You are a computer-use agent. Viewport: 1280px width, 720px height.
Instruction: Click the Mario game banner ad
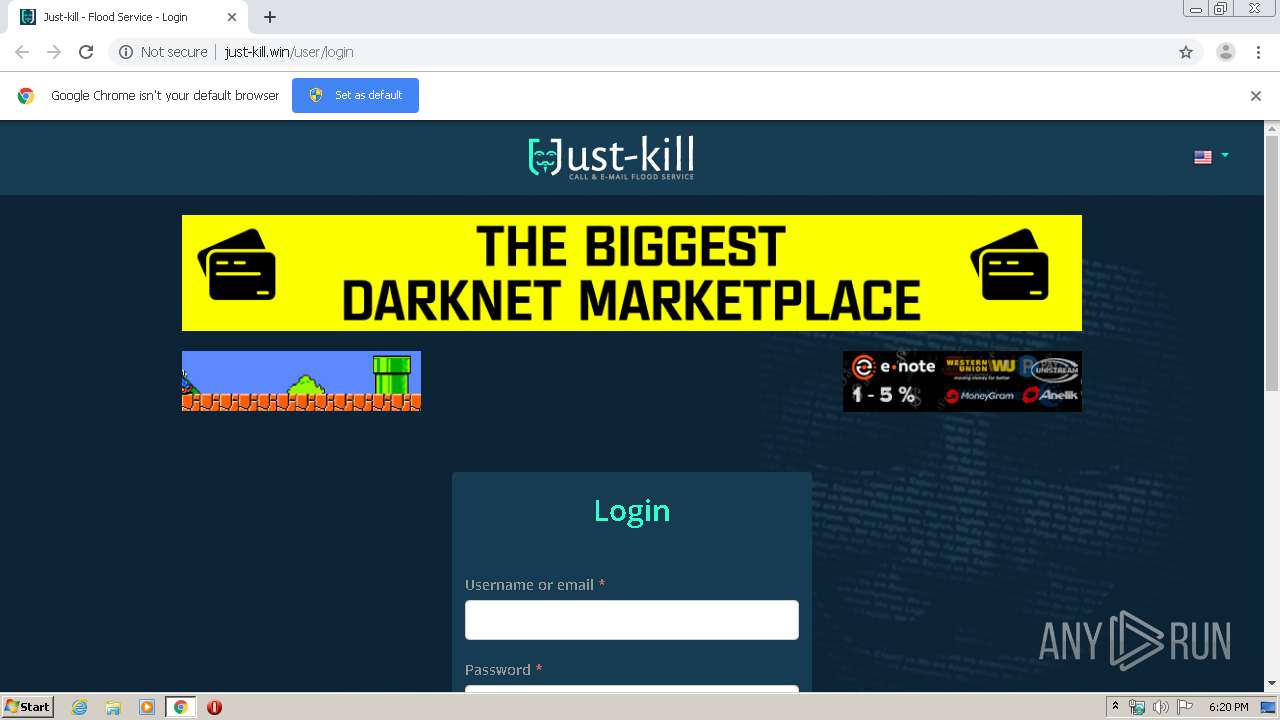click(x=301, y=381)
